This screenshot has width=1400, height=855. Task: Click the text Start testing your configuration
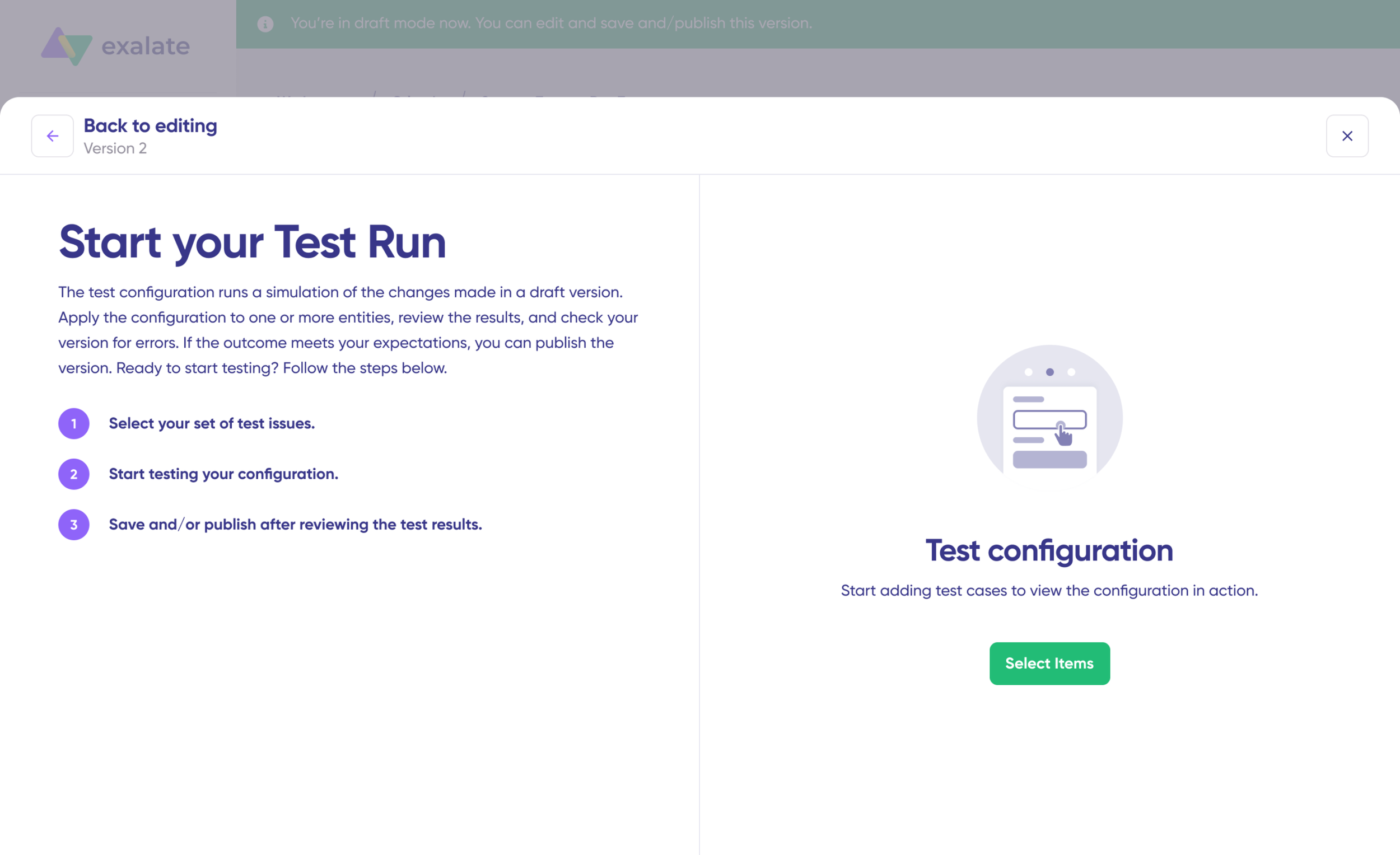[223, 474]
